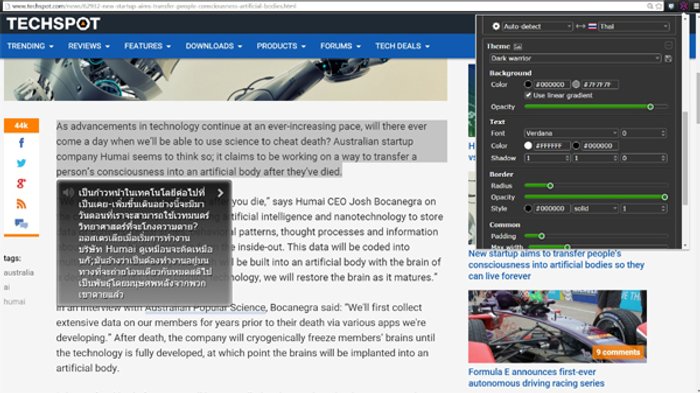
Task: Click the Twitter share icon
Action: click(21, 163)
